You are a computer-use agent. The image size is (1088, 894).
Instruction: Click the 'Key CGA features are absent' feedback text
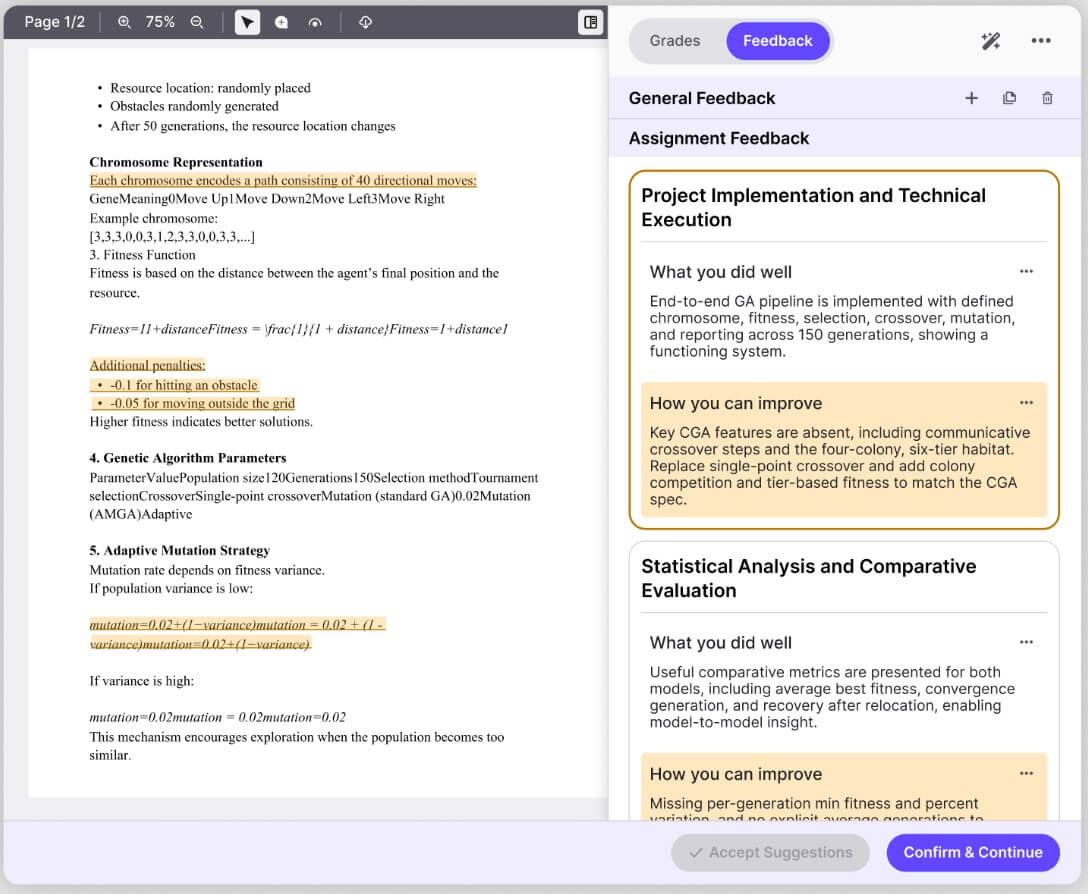click(840, 466)
